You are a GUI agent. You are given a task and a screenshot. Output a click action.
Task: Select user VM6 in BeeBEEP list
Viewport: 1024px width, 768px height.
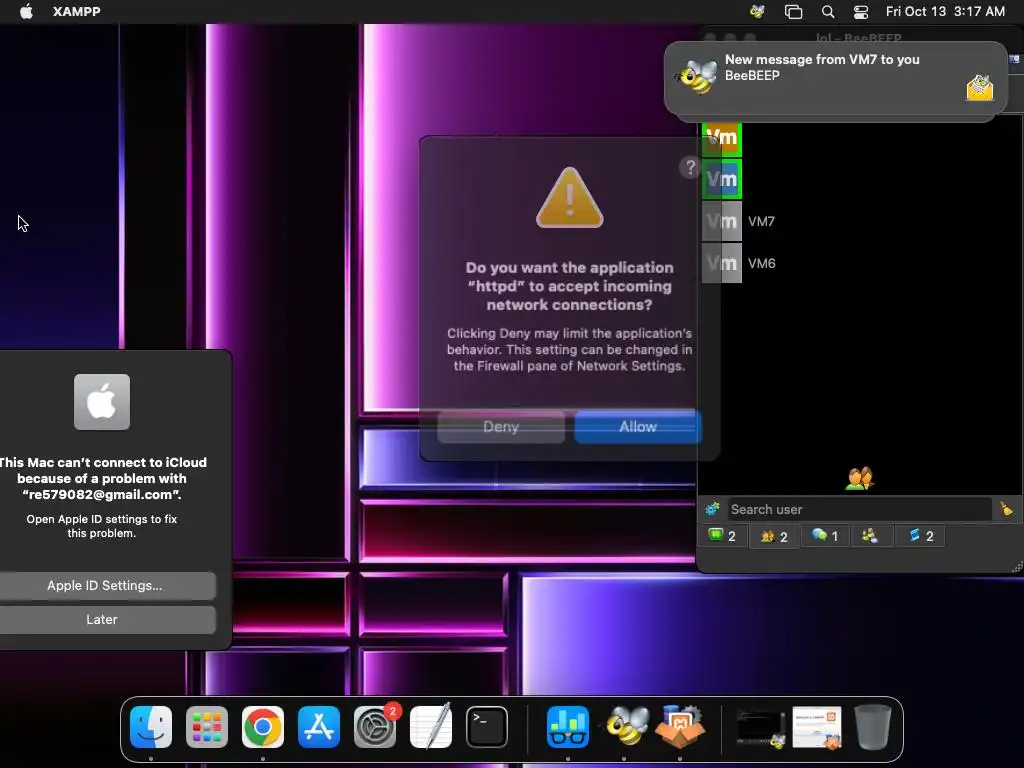tap(761, 263)
